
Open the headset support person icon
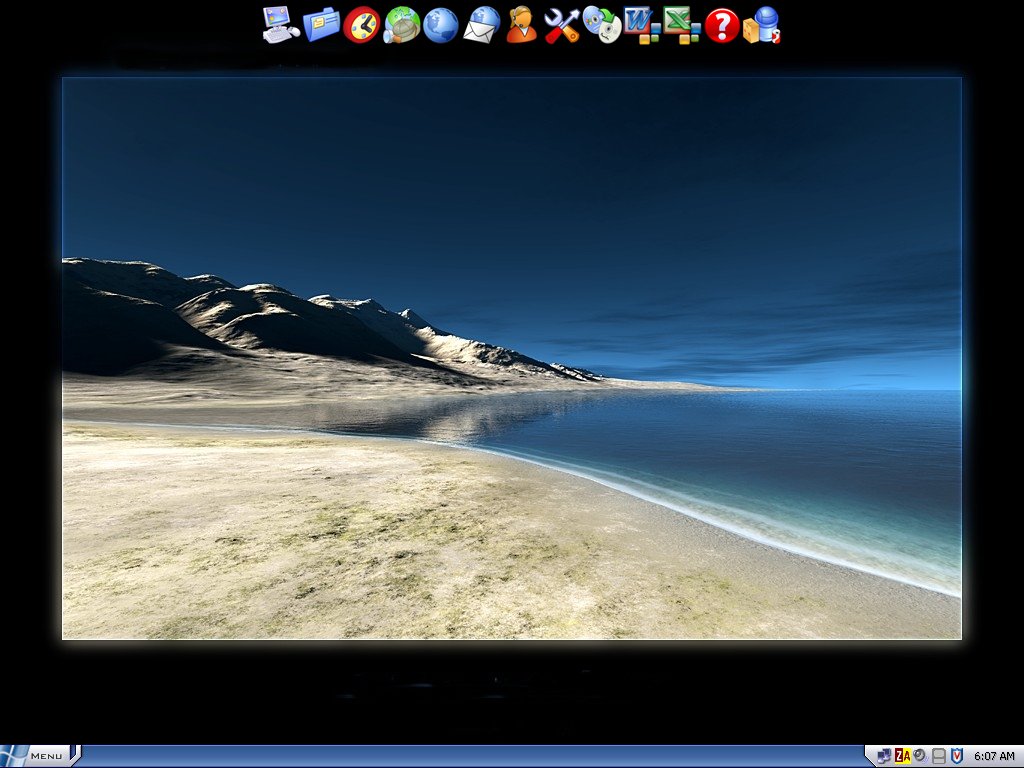[521, 24]
